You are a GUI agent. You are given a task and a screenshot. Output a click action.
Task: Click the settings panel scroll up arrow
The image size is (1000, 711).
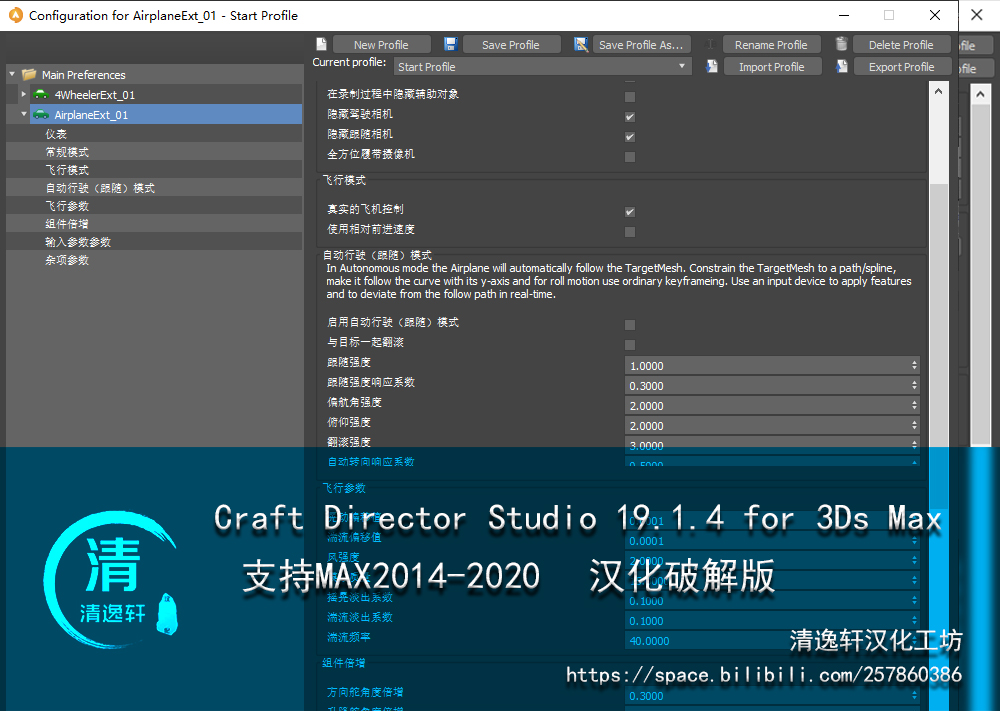(938, 91)
